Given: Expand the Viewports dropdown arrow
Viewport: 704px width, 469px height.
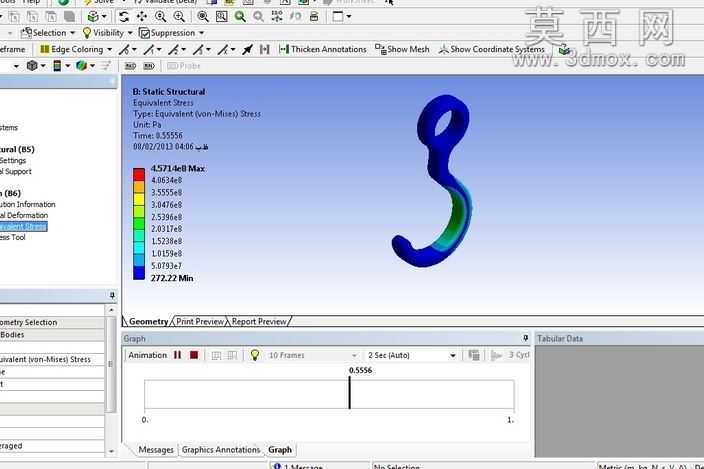Looking at the screenshot, I should pyautogui.click(x=349, y=17).
